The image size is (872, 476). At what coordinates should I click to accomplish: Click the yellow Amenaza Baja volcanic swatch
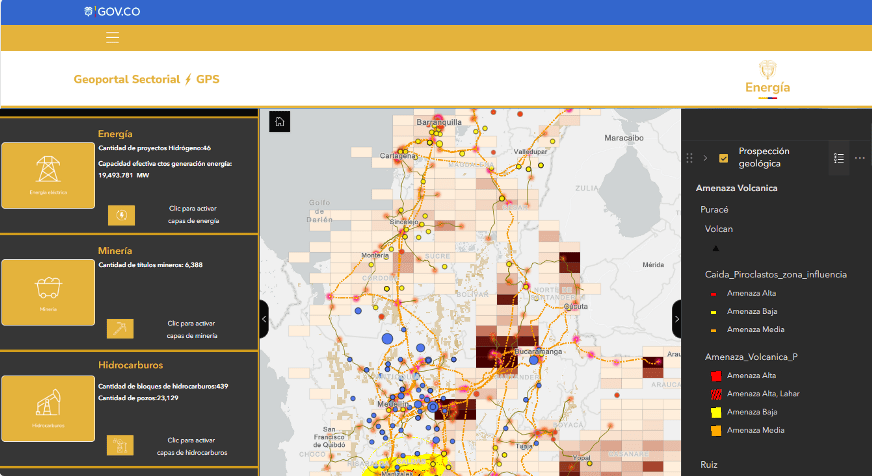(x=715, y=412)
